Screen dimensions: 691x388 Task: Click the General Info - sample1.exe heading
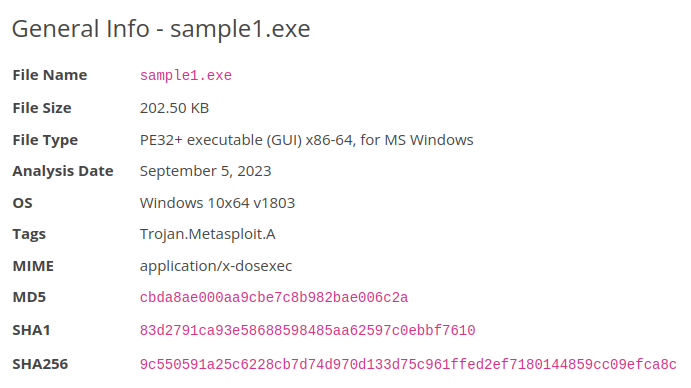pyautogui.click(x=161, y=29)
